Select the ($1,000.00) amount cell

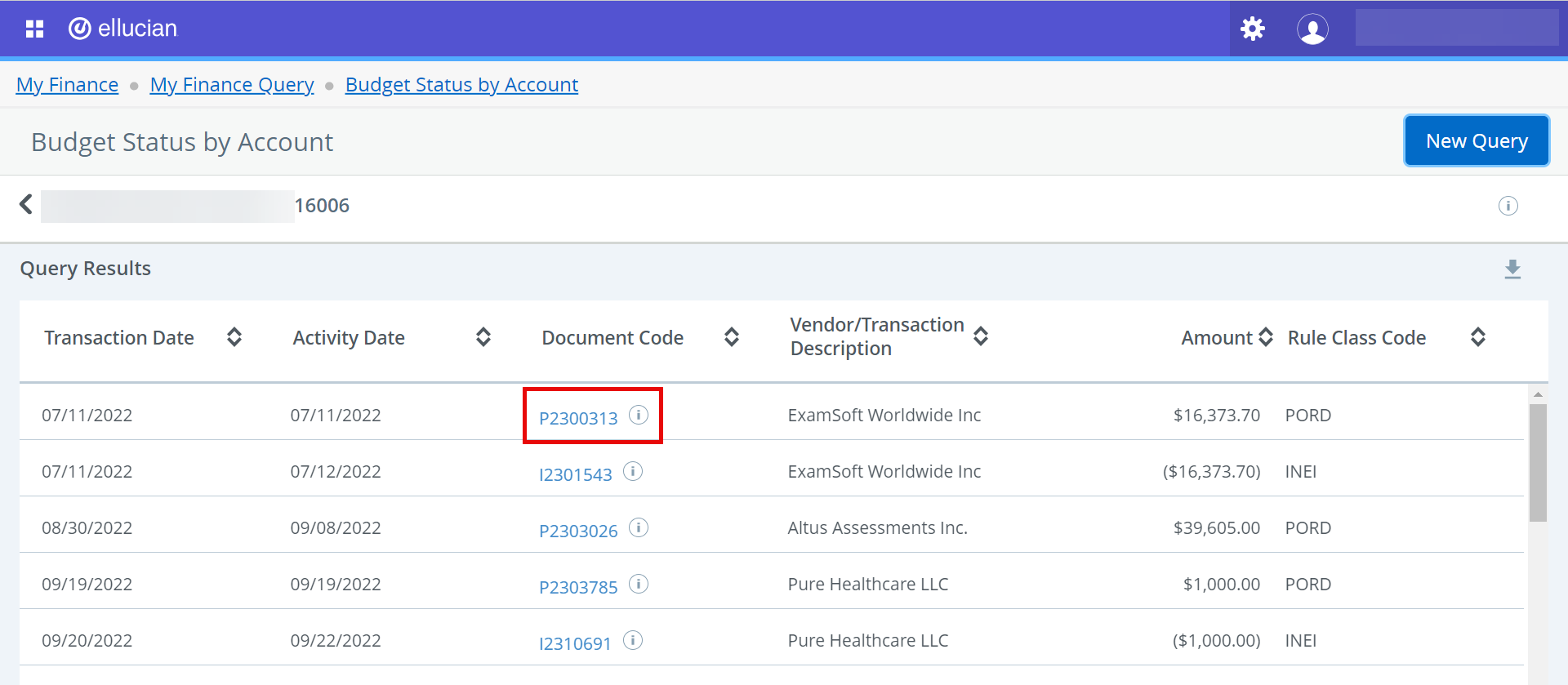point(1216,641)
